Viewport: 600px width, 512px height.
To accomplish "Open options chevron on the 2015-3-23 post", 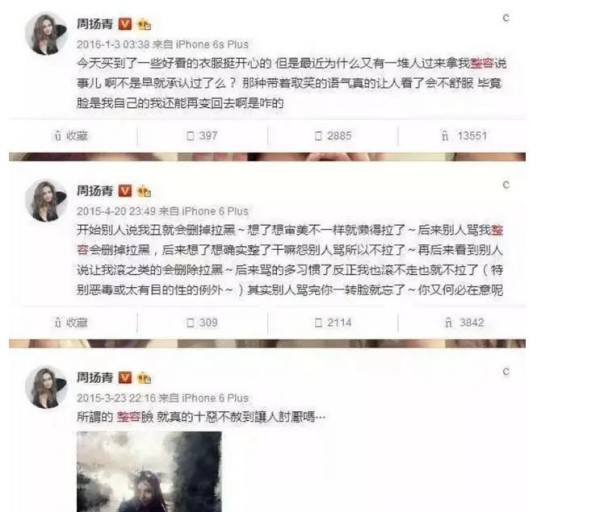I will point(506,372).
